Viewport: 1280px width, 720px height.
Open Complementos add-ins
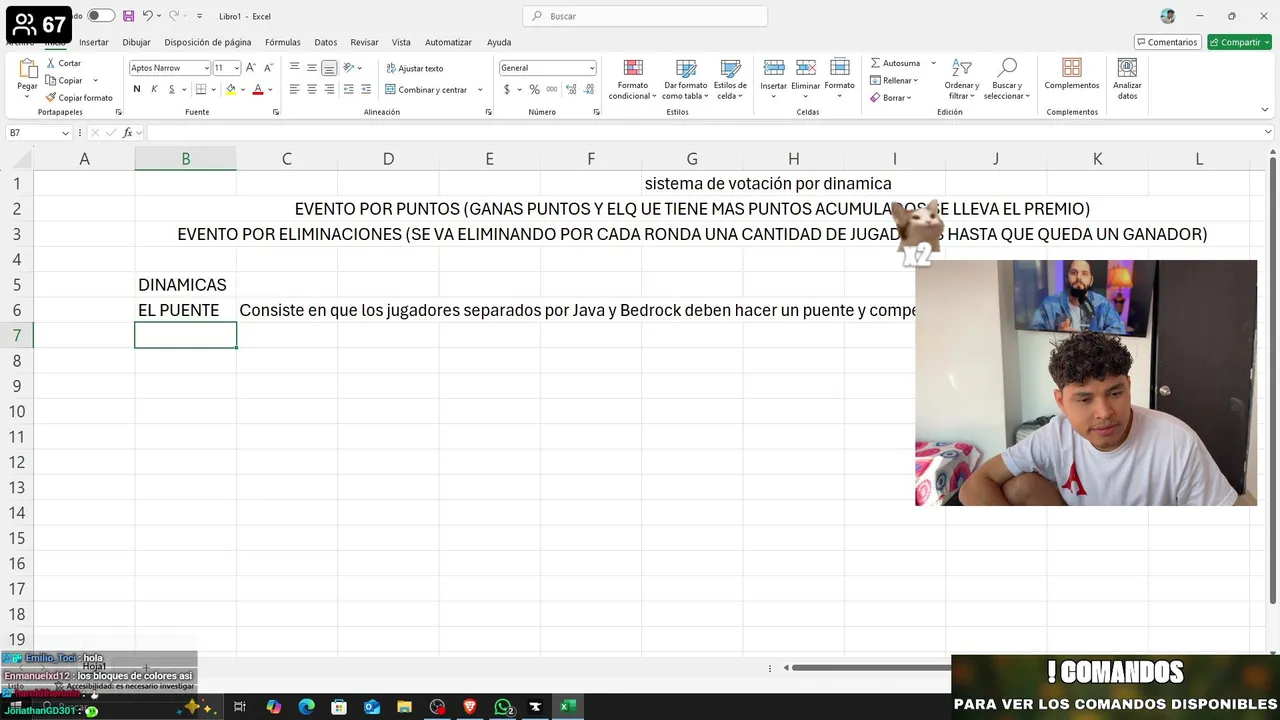[1071, 74]
